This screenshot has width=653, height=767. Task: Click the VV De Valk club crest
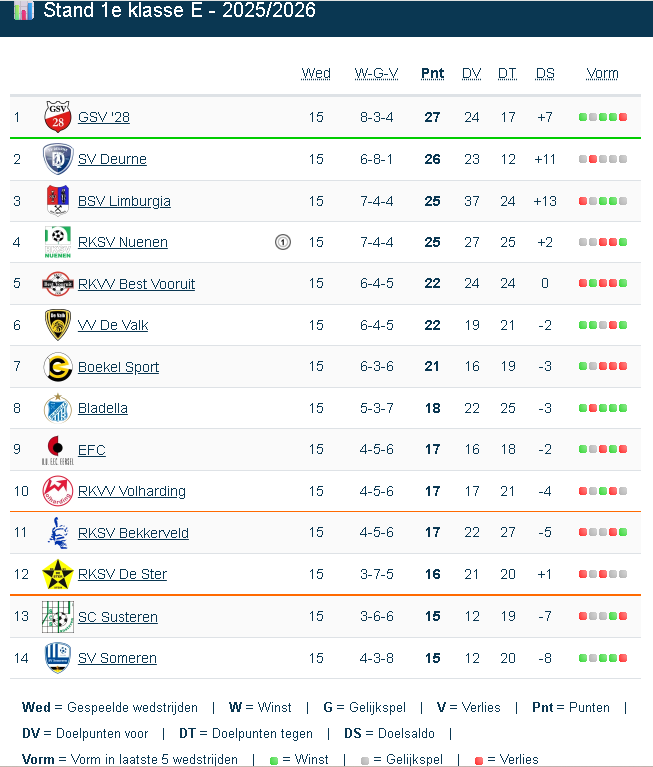pyautogui.click(x=57, y=325)
